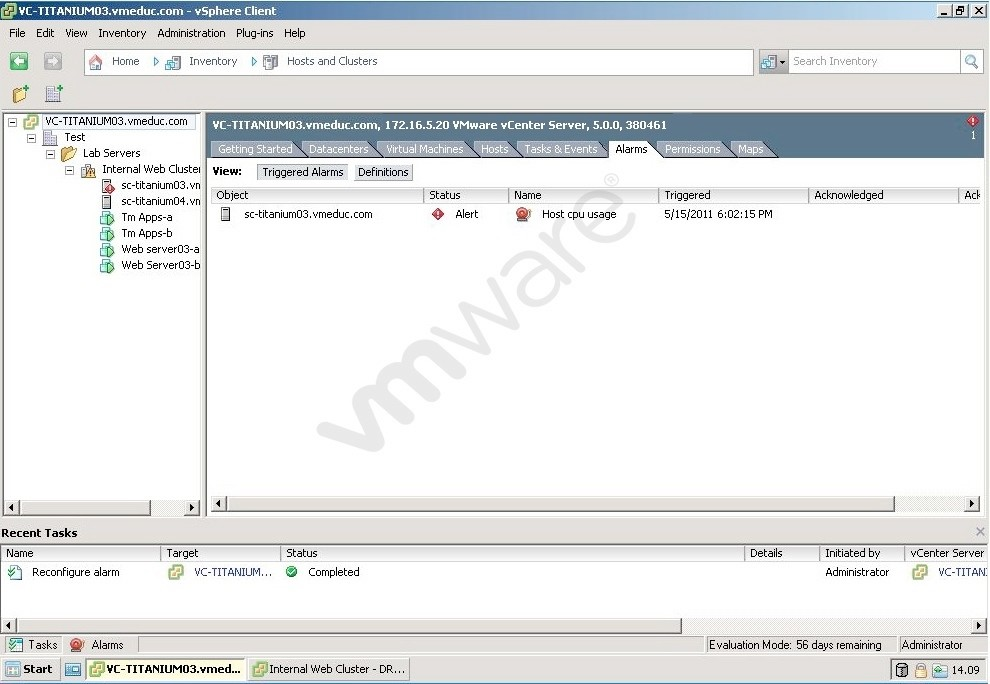The height and width of the screenshot is (684, 990).
Task: Switch to the Tasks & Events tab
Action: point(561,149)
